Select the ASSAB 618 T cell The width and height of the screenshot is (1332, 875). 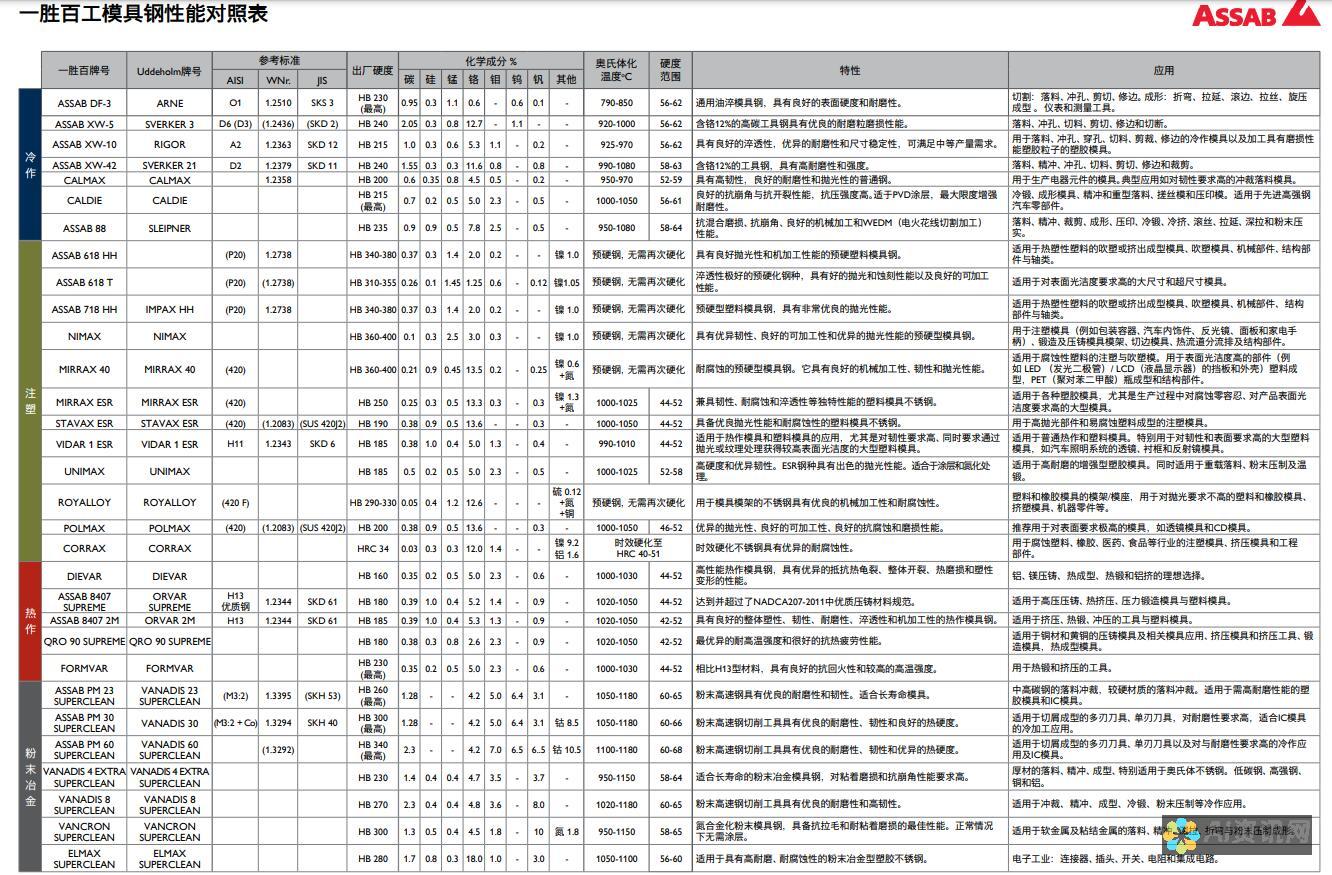(84, 282)
